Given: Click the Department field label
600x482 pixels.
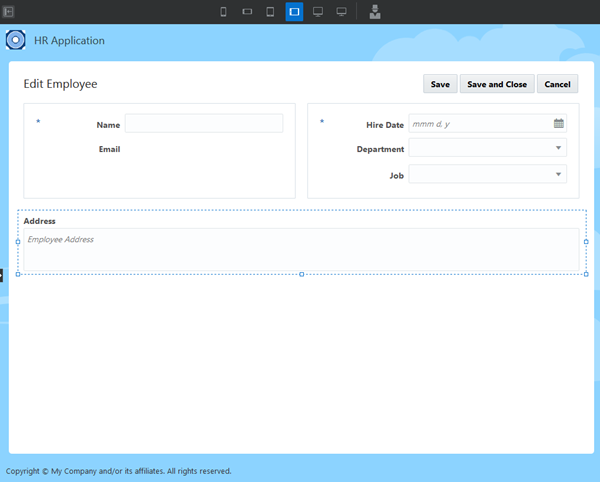Looking at the screenshot, I should [380, 149].
